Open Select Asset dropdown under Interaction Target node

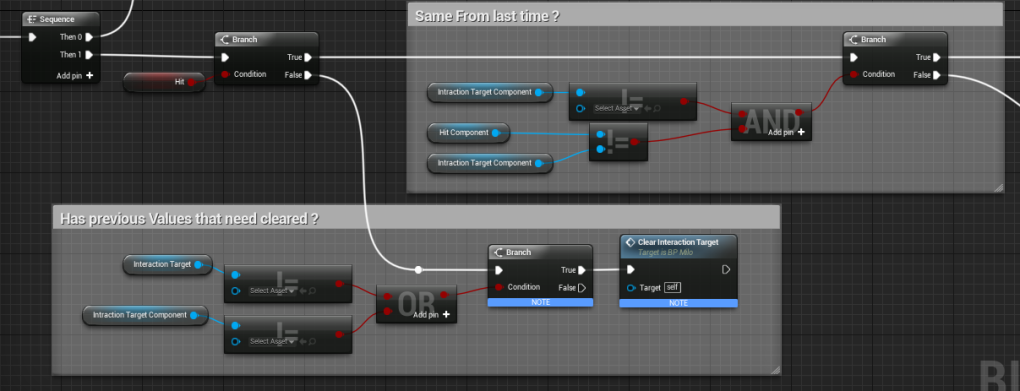[272, 290]
